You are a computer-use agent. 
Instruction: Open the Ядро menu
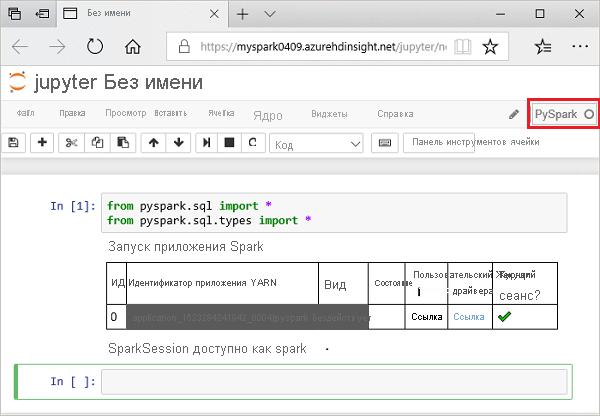[268, 115]
